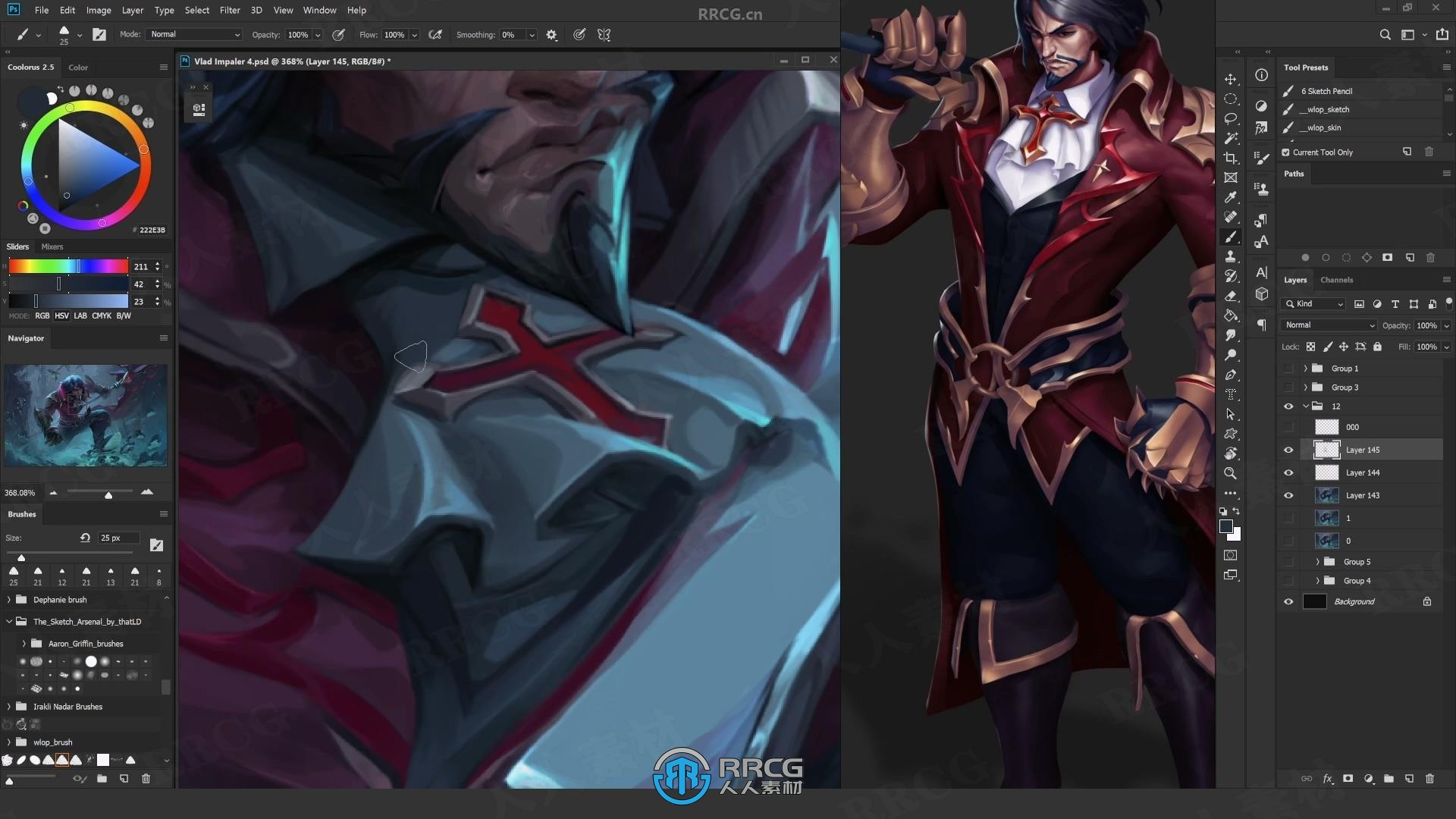Open brush blend Mode dropdown
This screenshot has height=819, width=1456.
[194, 35]
